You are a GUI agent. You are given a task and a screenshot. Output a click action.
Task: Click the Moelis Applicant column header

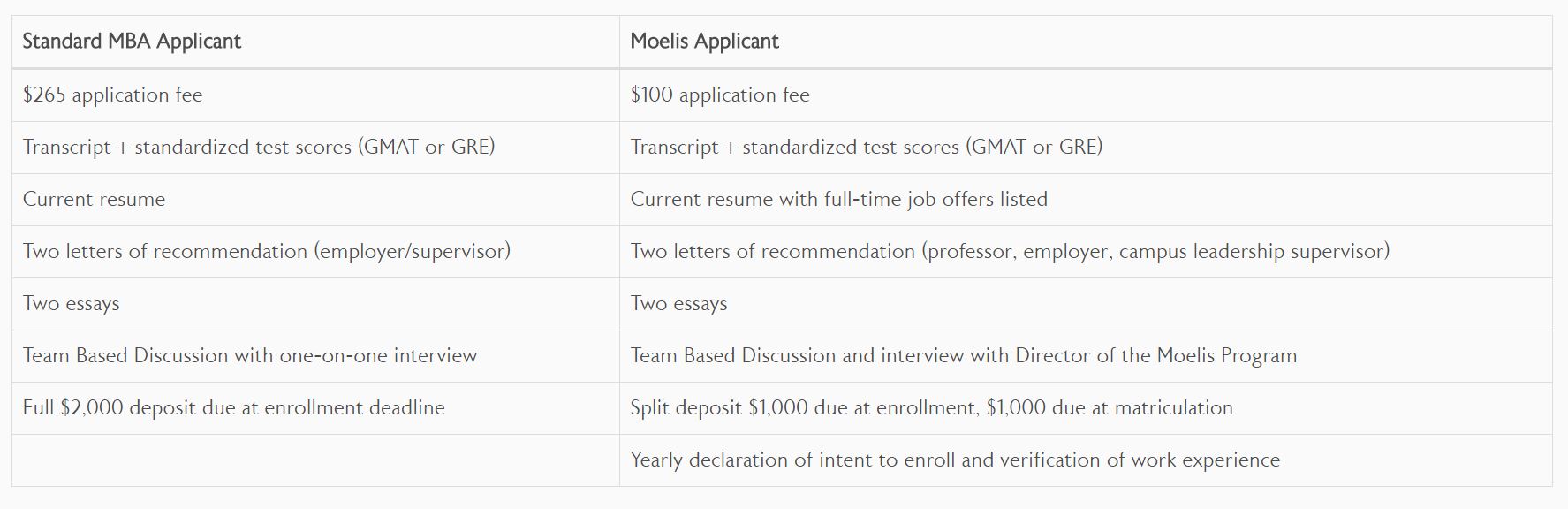point(704,42)
